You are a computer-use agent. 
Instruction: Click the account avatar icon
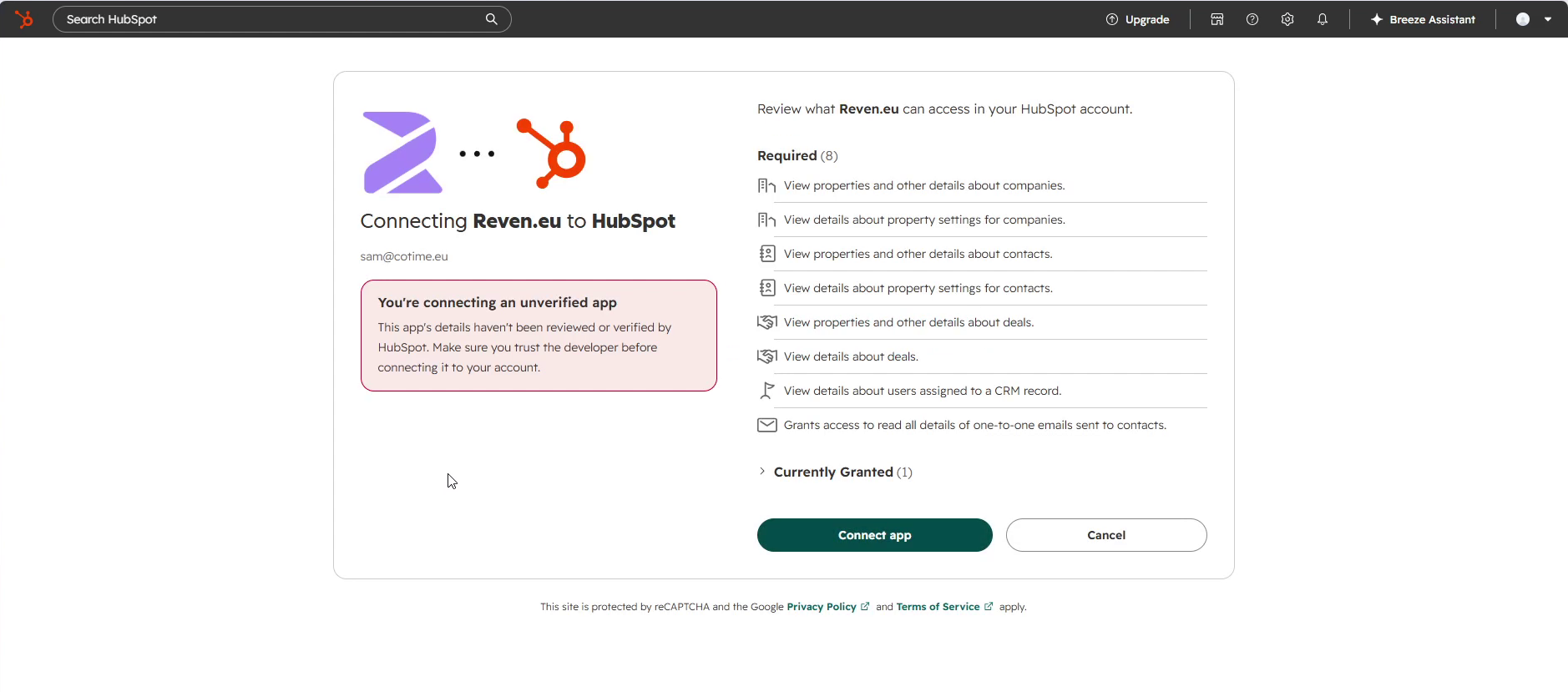[1523, 19]
